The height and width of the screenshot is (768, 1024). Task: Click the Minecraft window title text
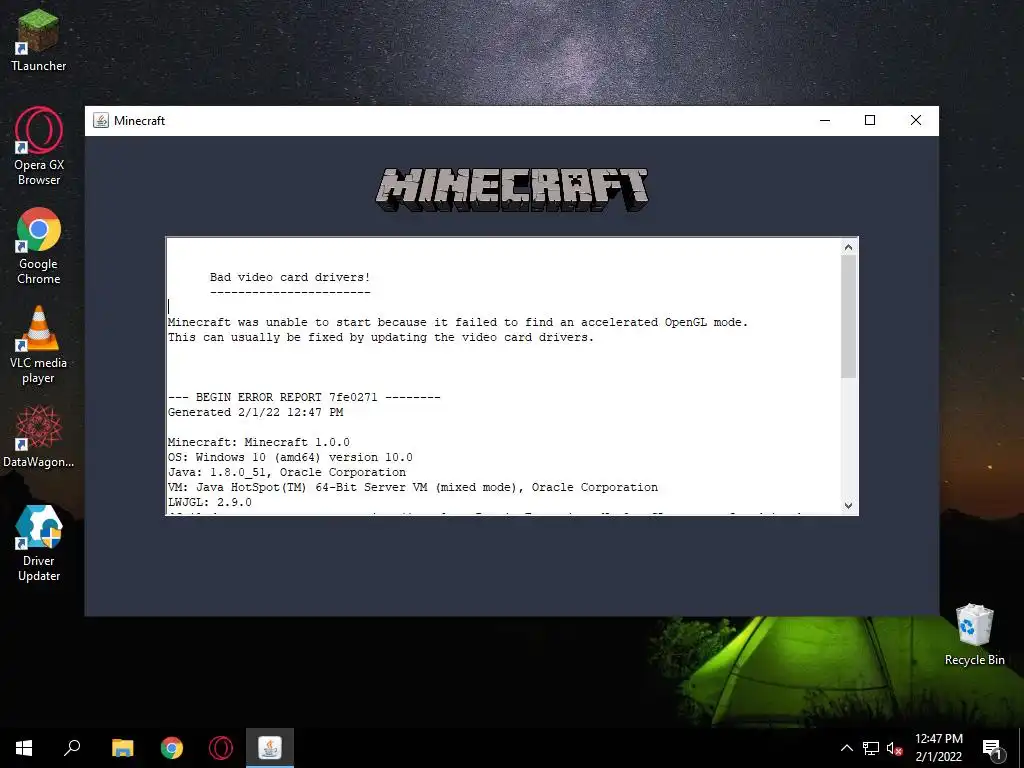click(x=139, y=121)
